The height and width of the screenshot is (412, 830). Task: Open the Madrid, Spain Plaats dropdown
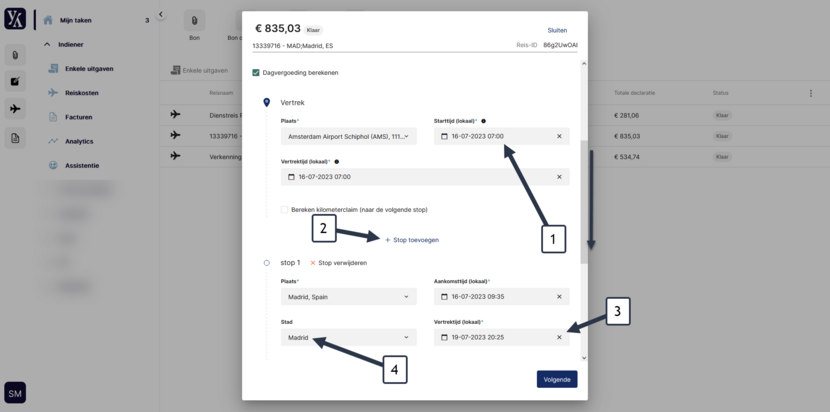(348, 297)
